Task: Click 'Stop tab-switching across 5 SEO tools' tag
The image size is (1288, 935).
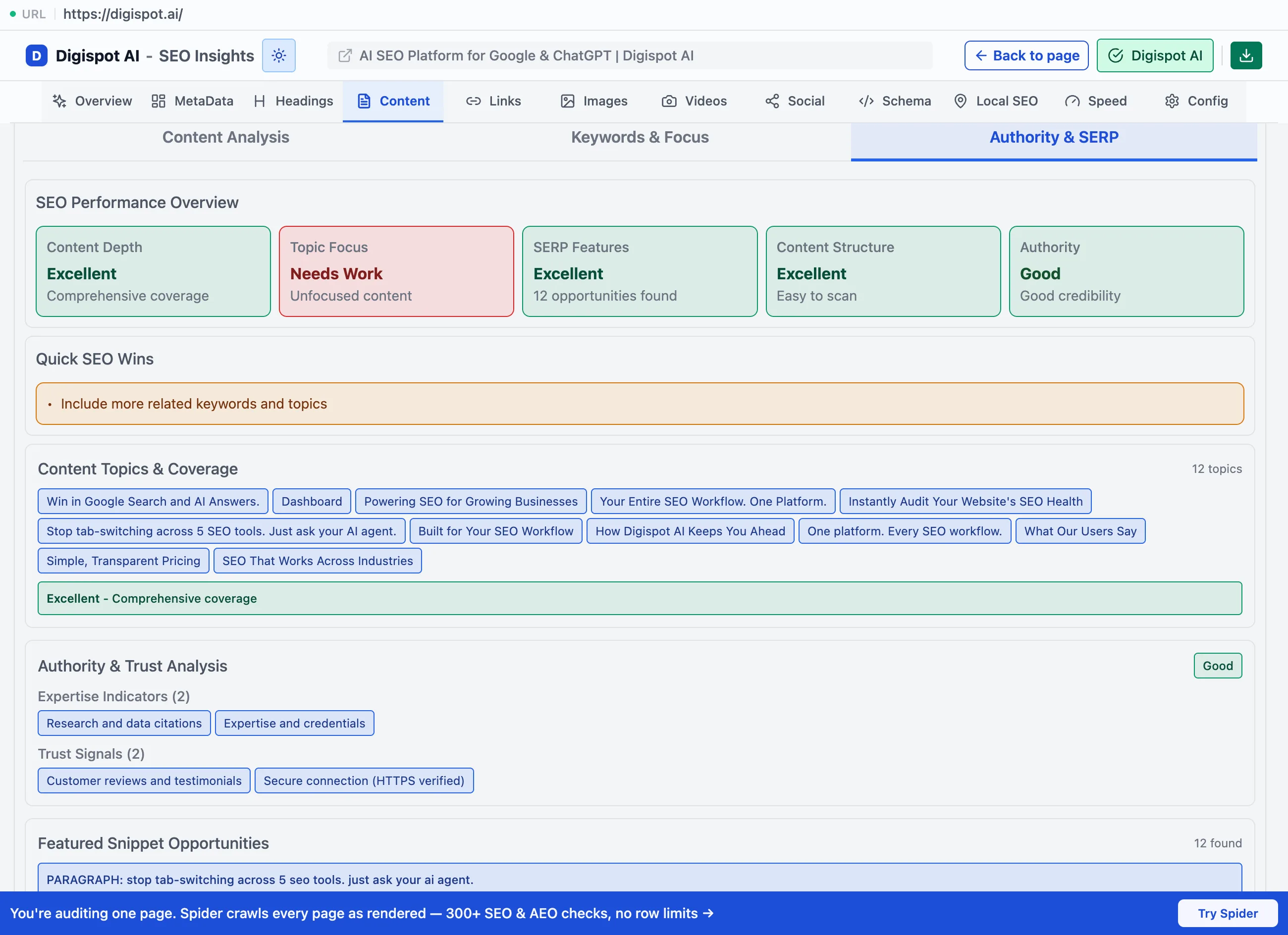Action: pyautogui.click(x=221, y=531)
